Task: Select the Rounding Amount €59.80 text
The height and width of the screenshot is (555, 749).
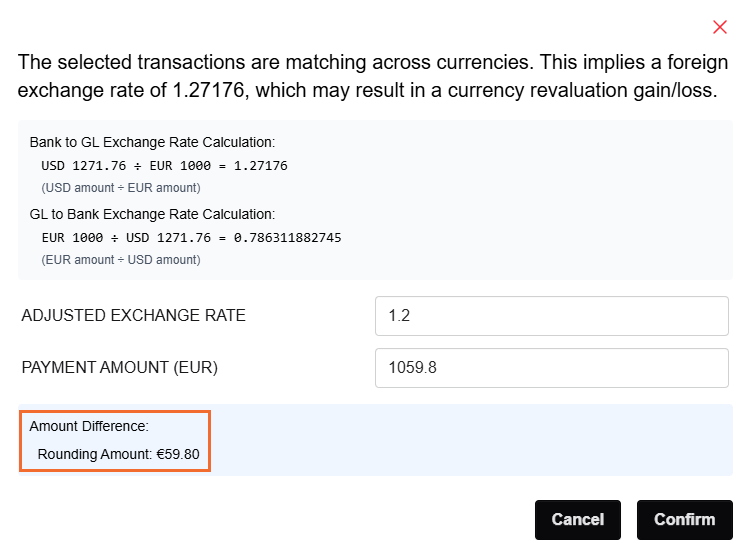Action: (x=118, y=454)
